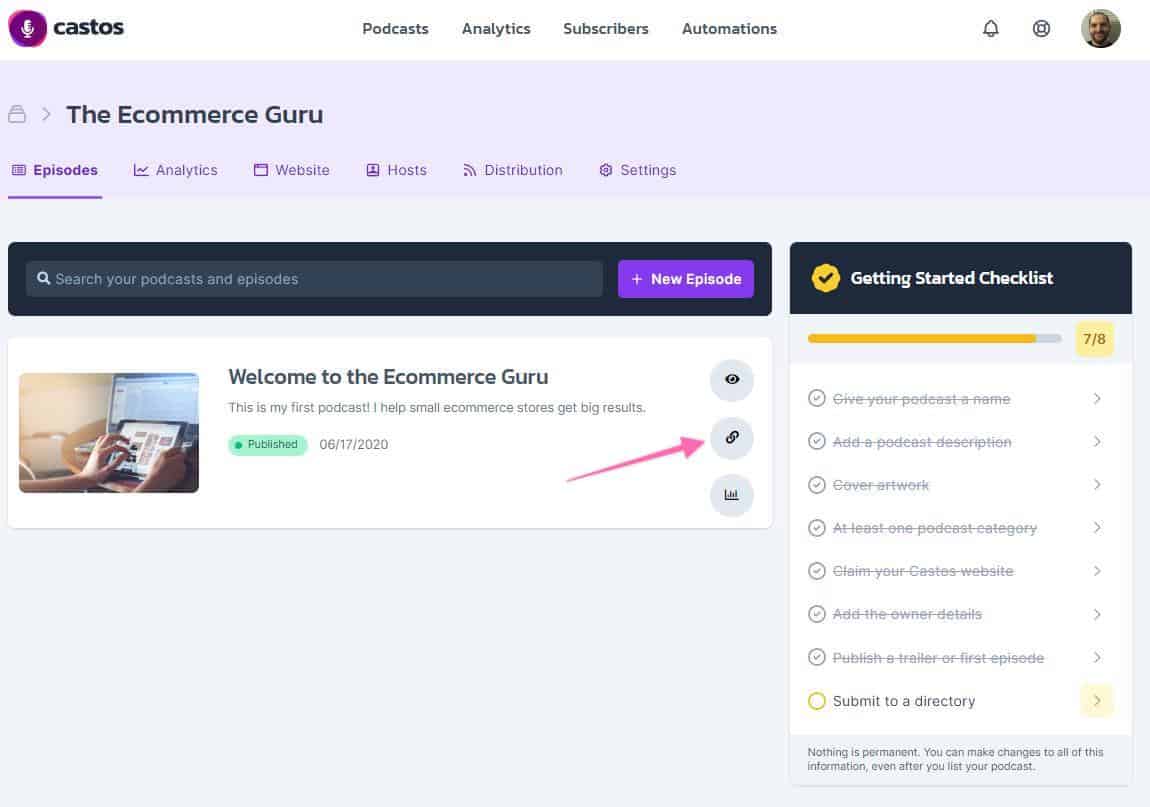Copy episode link via chain icon

(731, 437)
